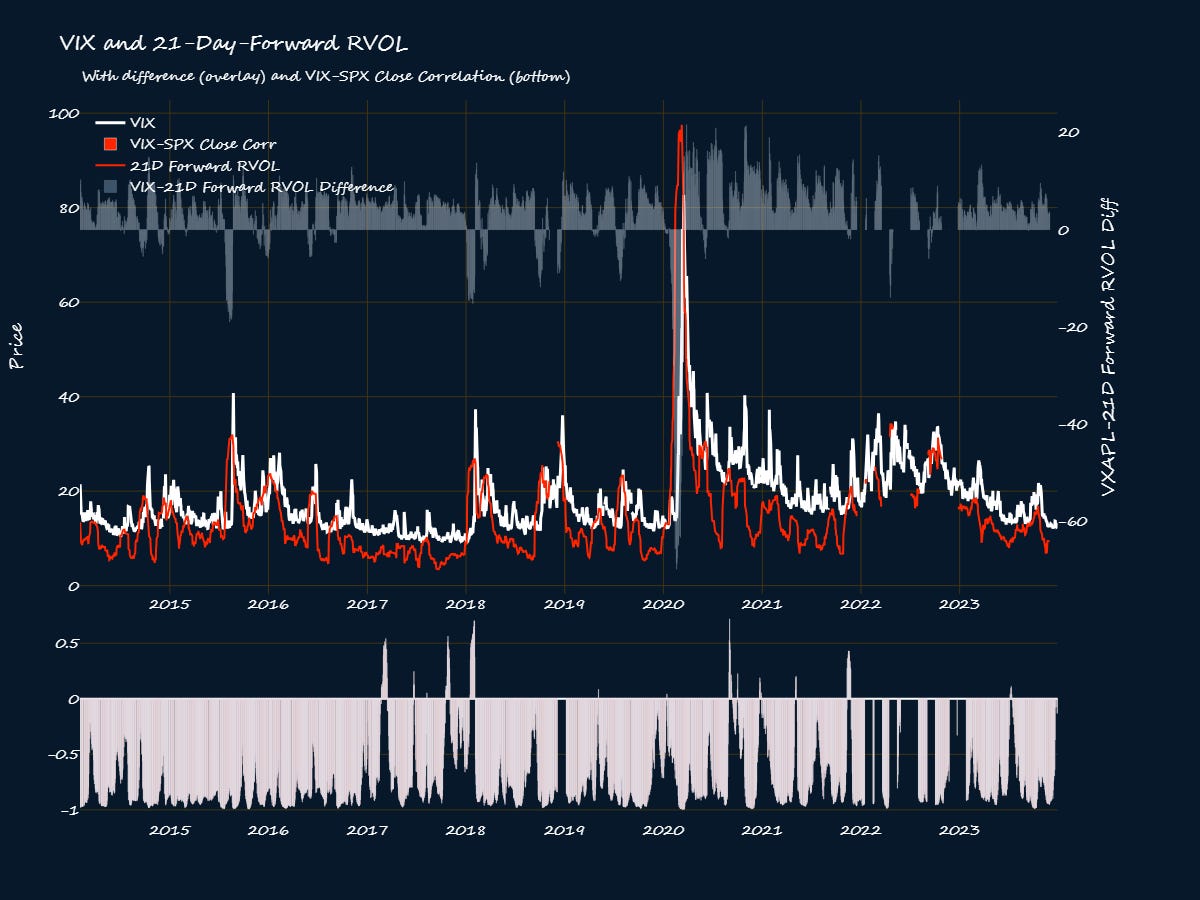Click the 2021 label under the correlation chart
Screen dimensions: 1200x900
(762, 829)
